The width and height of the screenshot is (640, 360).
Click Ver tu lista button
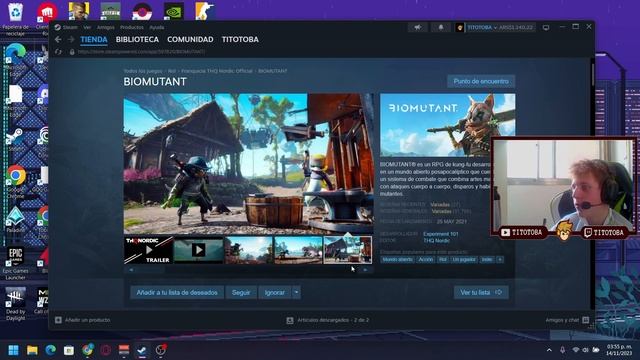[x=481, y=292]
